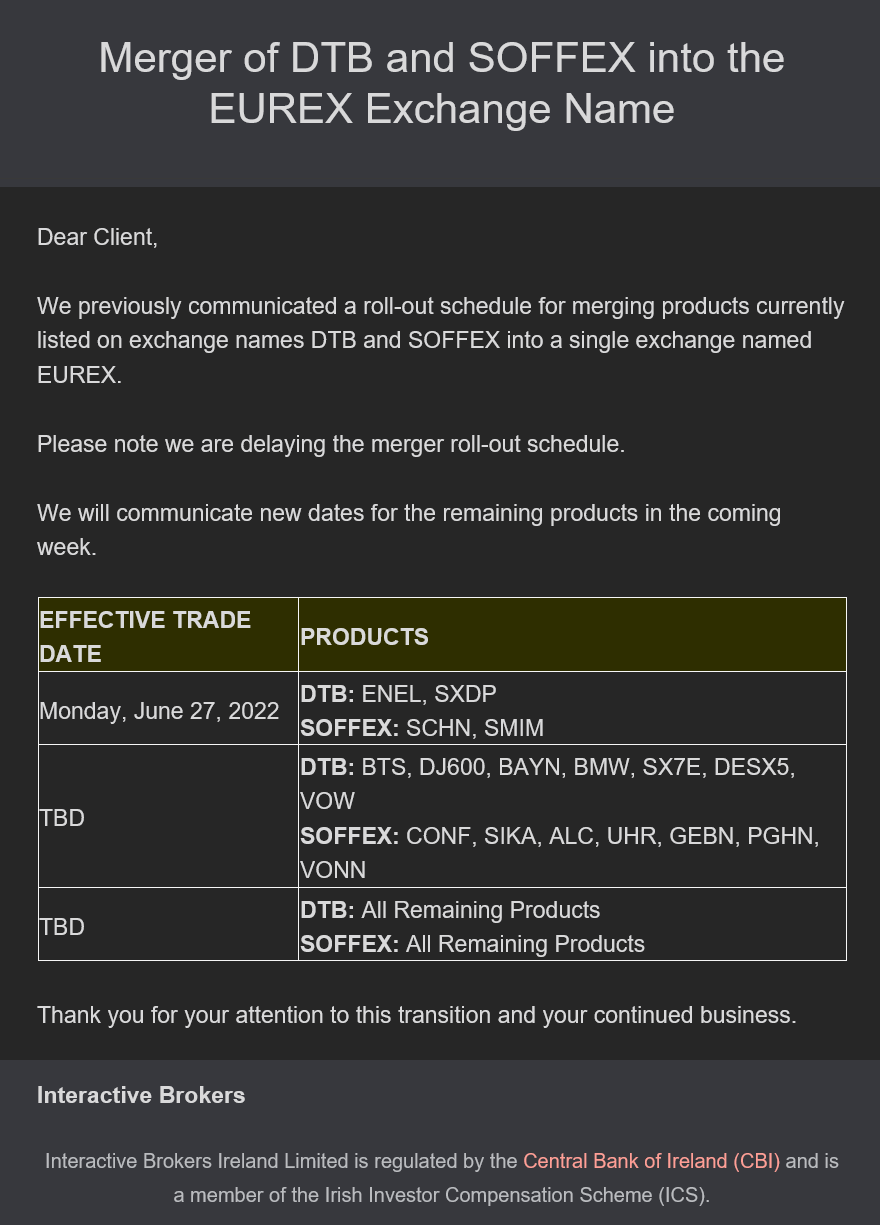The image size is (880, 1225).
Task: Select "SOFFEX: All Remaining Products" text
Action: 472,944
